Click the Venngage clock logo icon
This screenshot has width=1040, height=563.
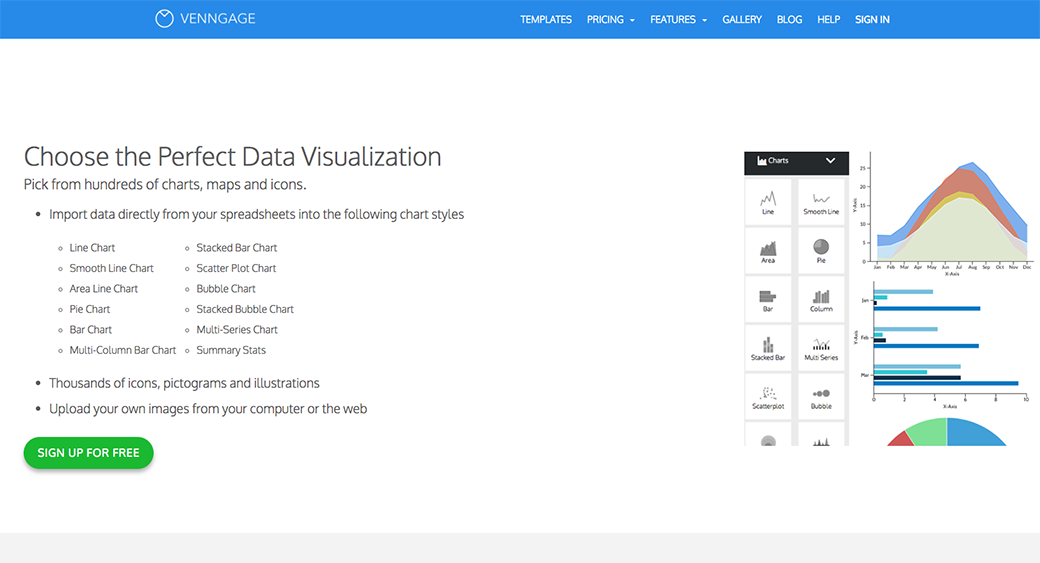tap(164, 19)
